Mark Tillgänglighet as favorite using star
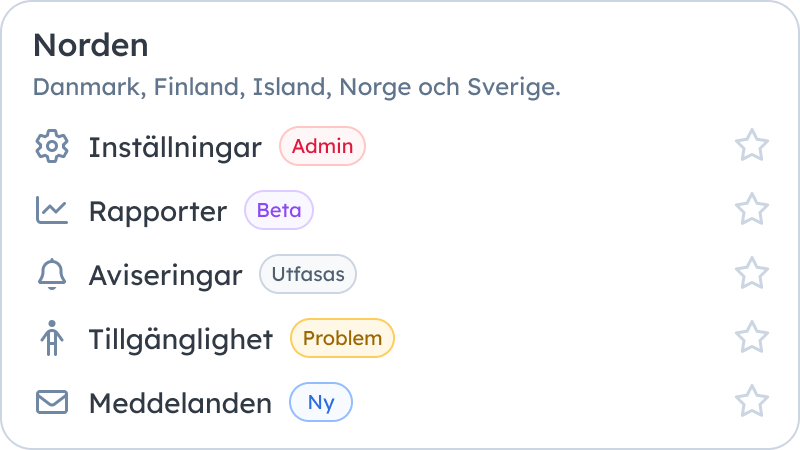This screenshot has height=450, width=800. coord(752,338)
